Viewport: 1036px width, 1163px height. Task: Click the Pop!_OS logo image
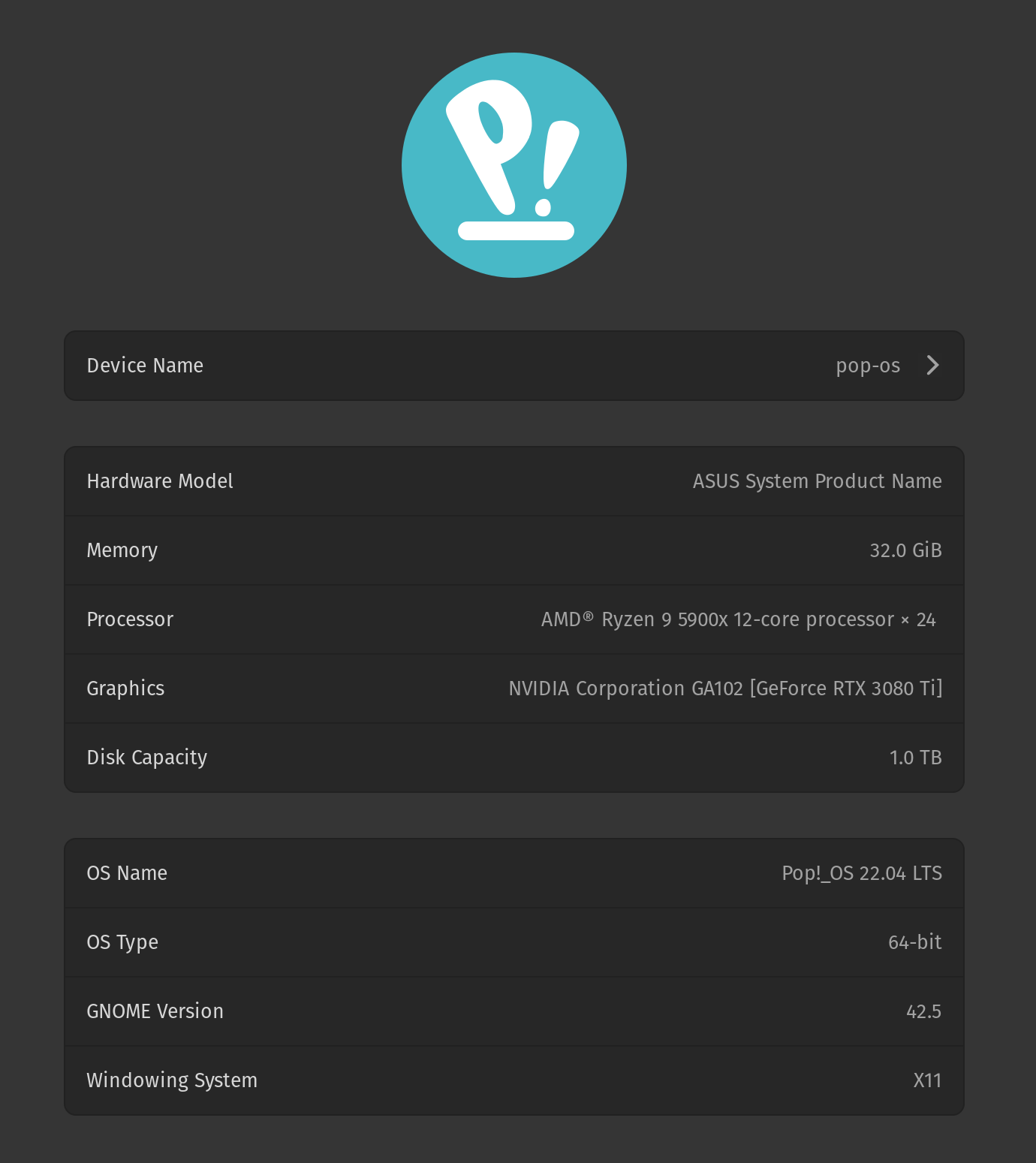click(514, 165)
